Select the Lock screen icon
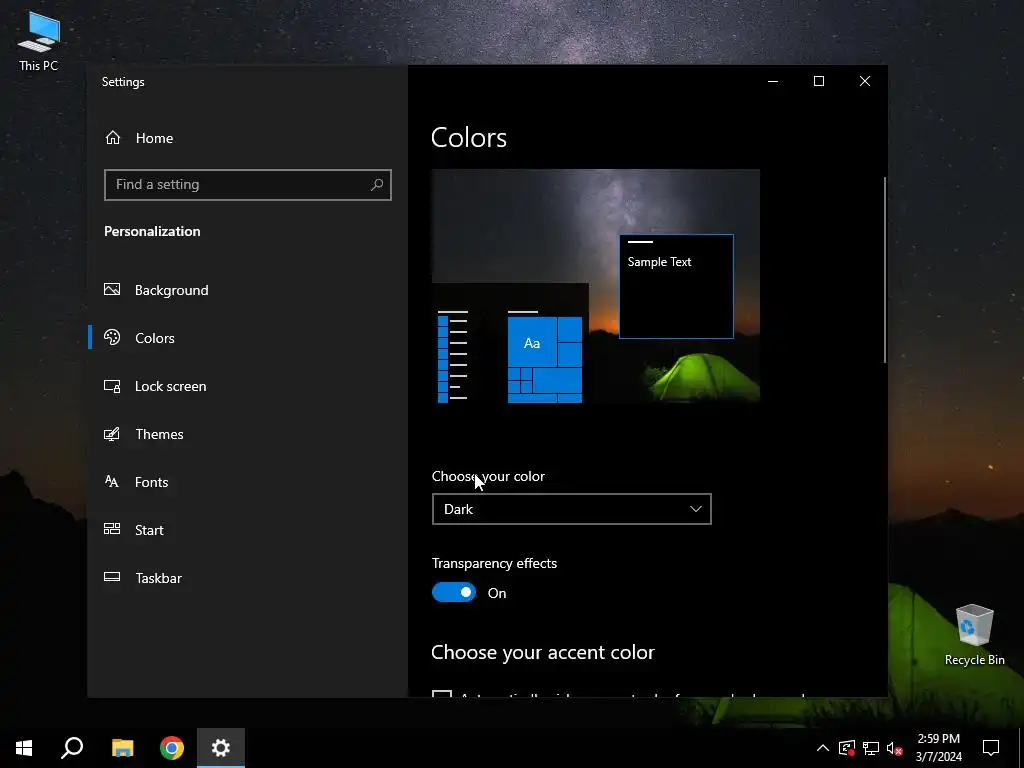This screenshot has width=1024, height=768. click(112, 386)
